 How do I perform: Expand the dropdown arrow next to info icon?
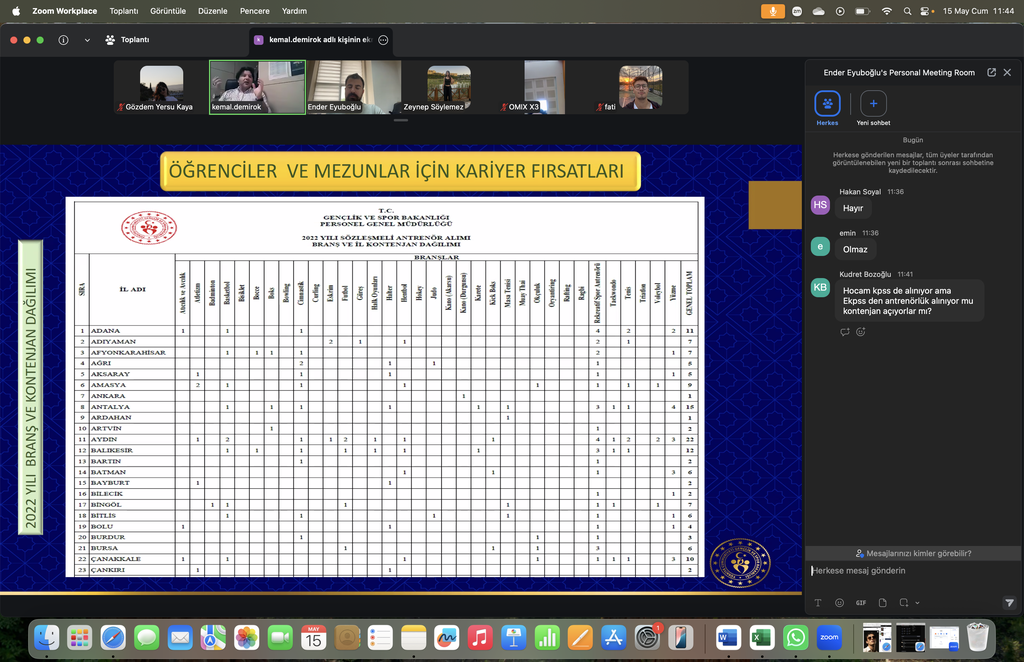(87, 40)
